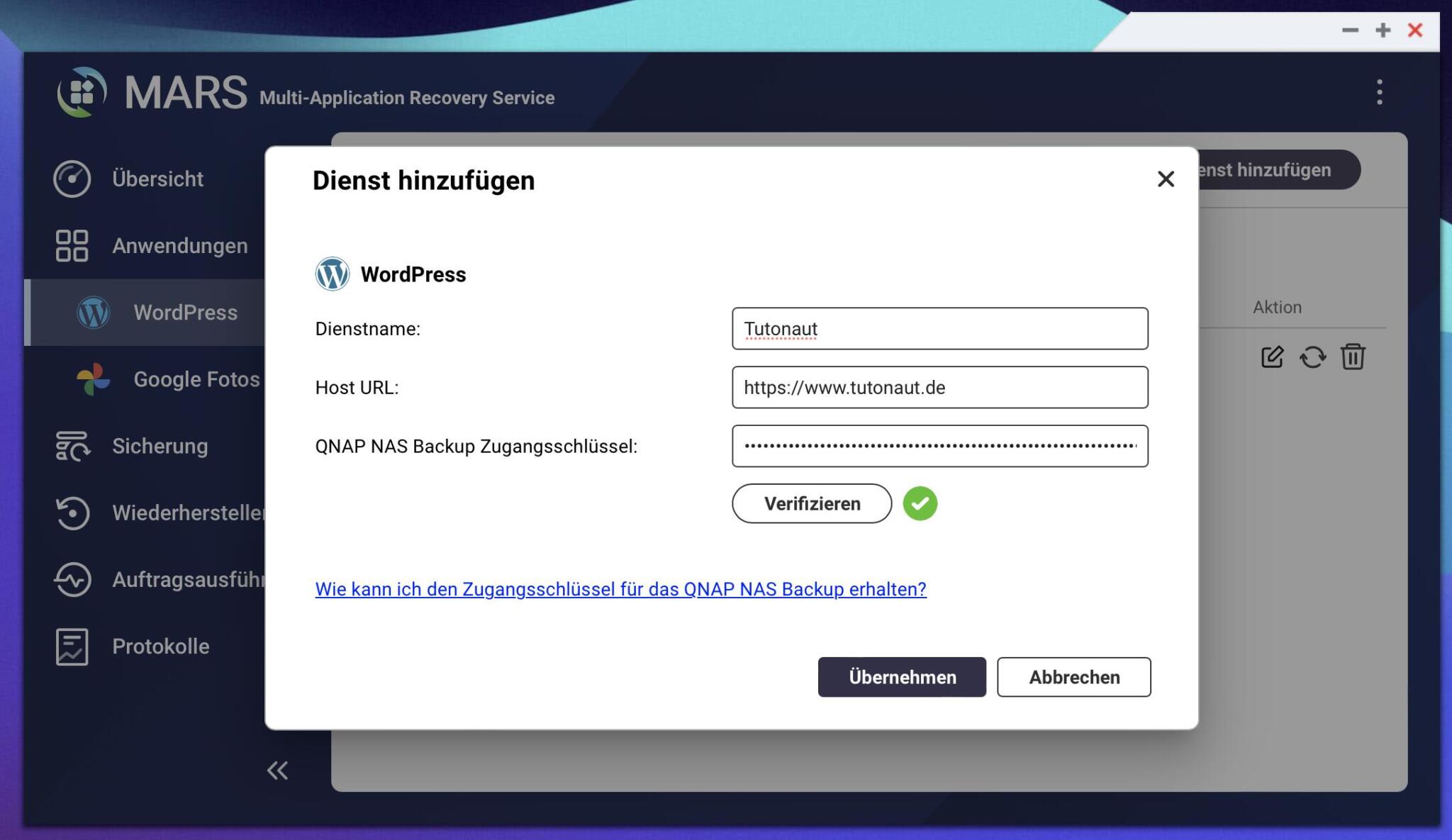1452x840 pixels.
Task: Click the refresh service icon
Action: tap(1312, 357)
